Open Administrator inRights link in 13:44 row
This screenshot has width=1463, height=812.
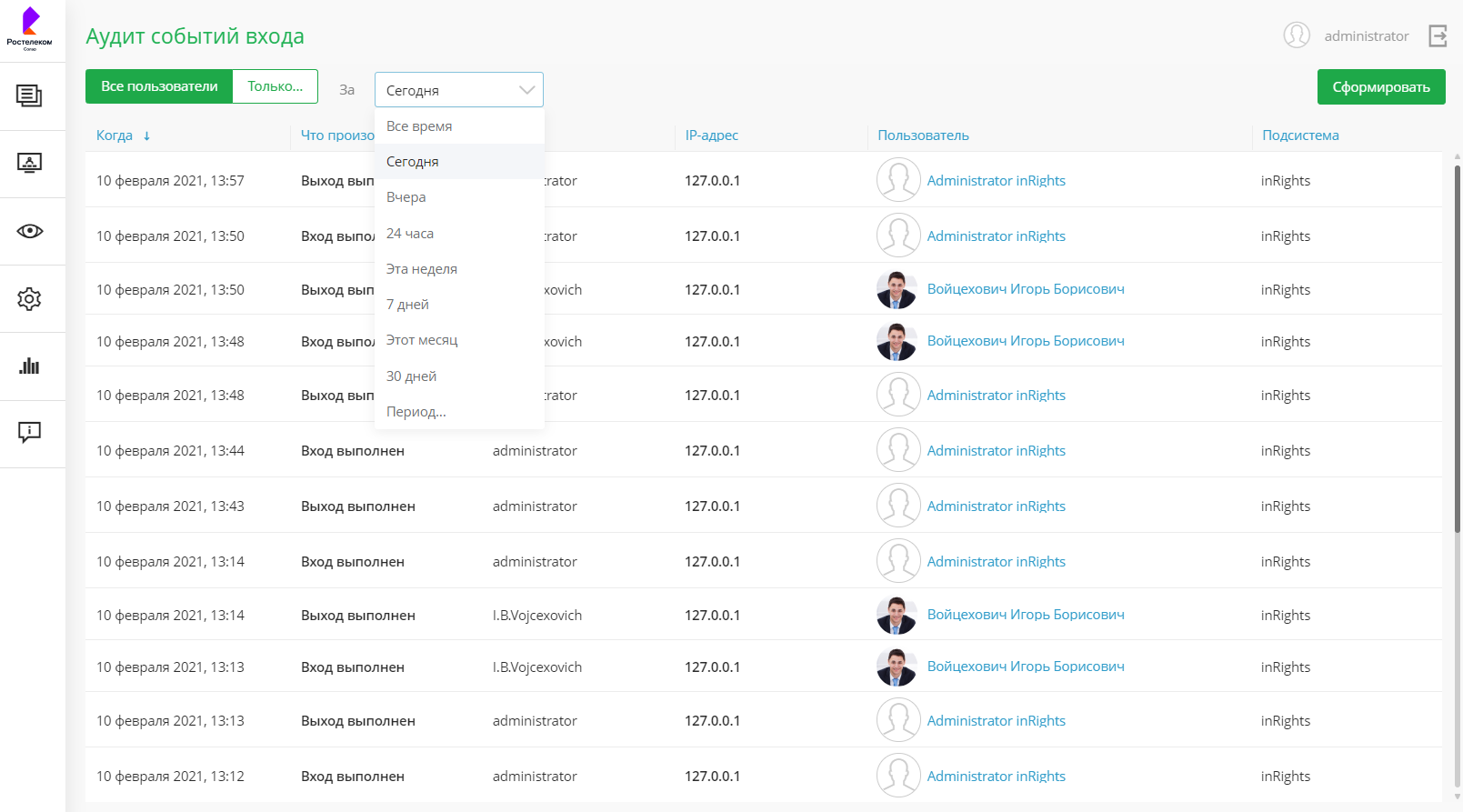tap(997, 451)
